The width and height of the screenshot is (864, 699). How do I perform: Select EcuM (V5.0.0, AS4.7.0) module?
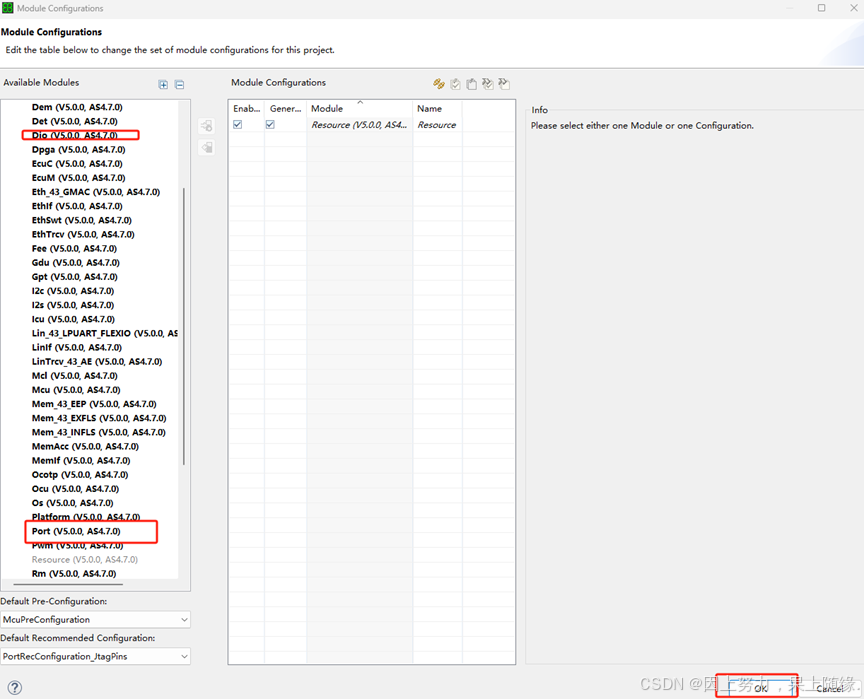click(78, 178)
